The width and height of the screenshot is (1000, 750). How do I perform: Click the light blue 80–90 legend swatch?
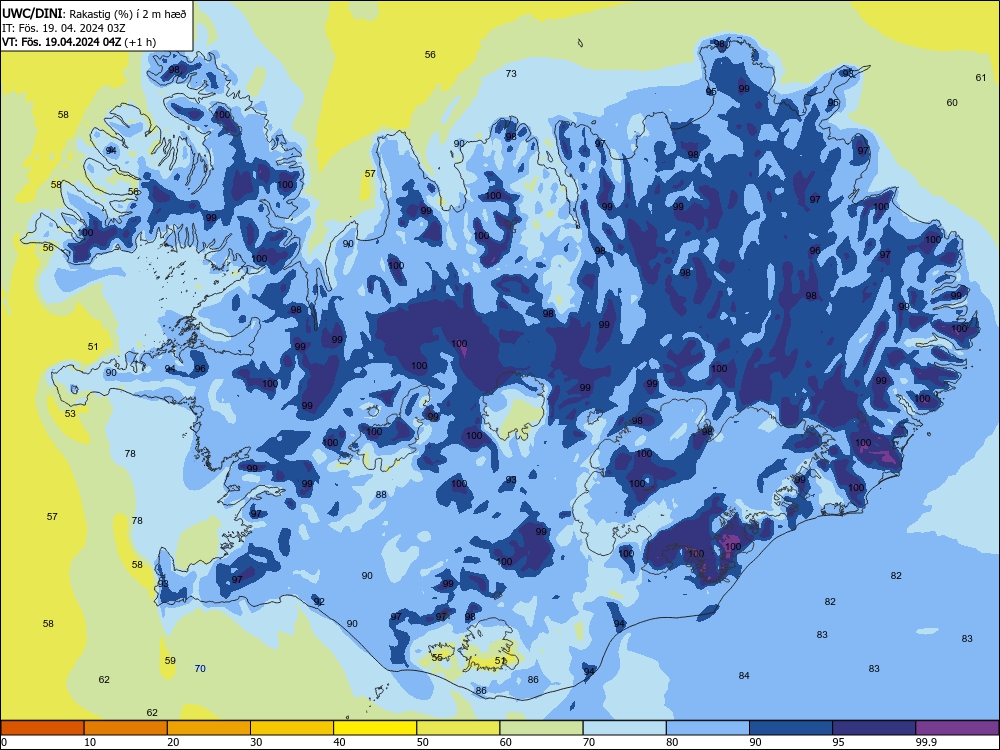tap(708, 728)
